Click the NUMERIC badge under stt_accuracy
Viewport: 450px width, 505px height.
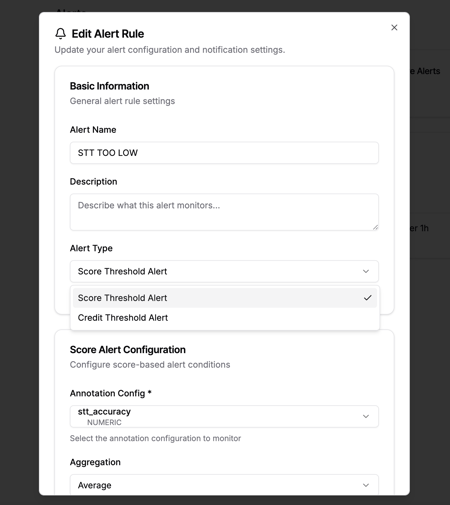[104, 422]
